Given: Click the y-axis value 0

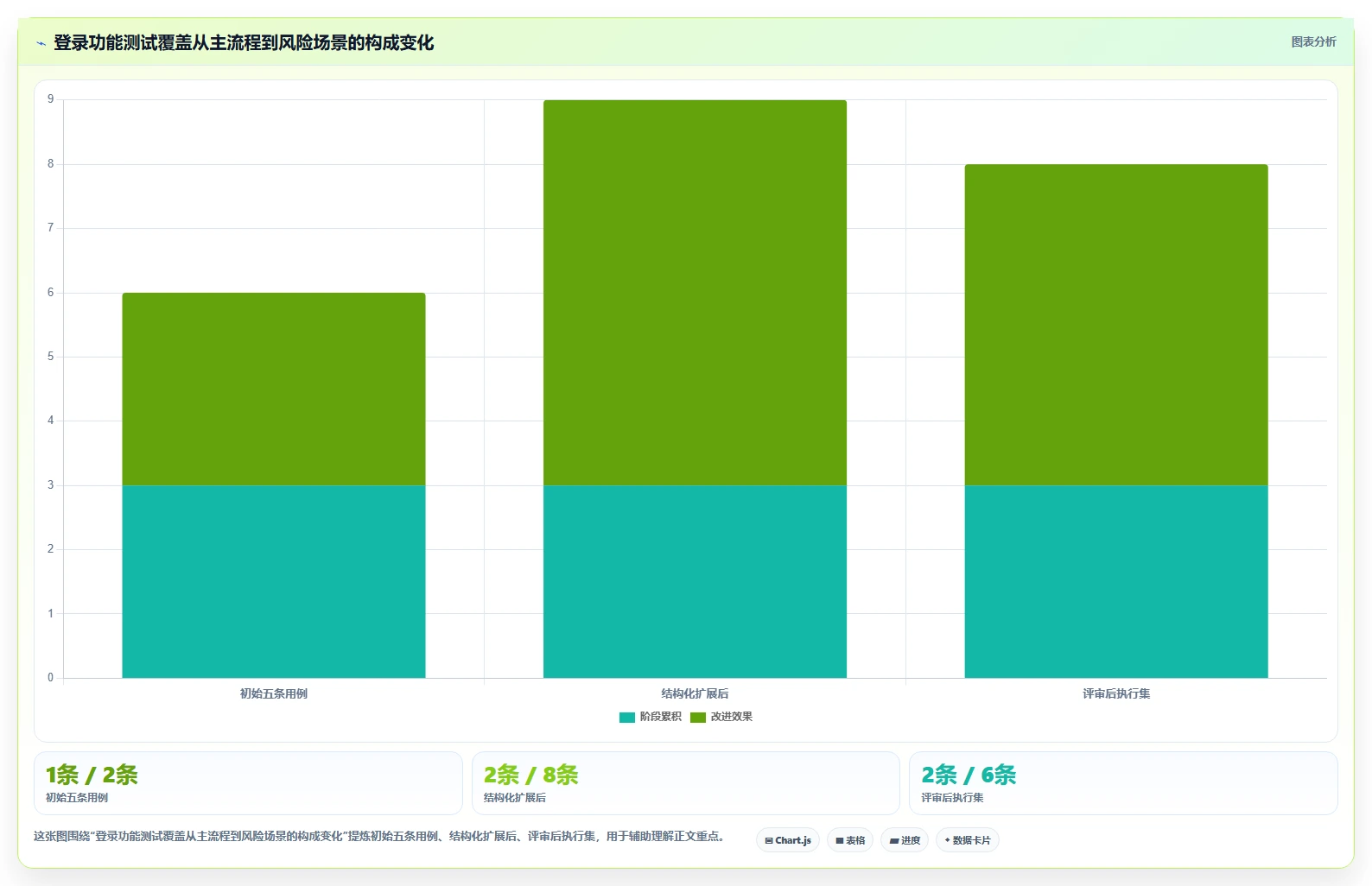Looking at the screenshot, I should pyautogui.click(x=50, y=678).
